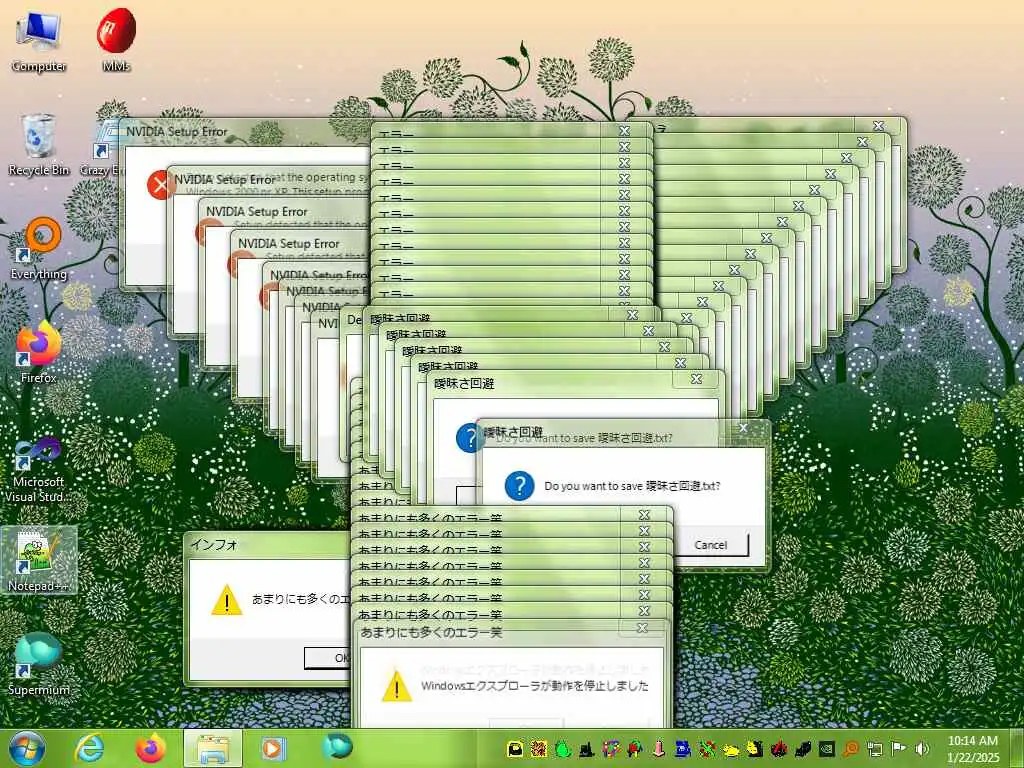Open Supermium from the taskbar

tap(337, 747)
